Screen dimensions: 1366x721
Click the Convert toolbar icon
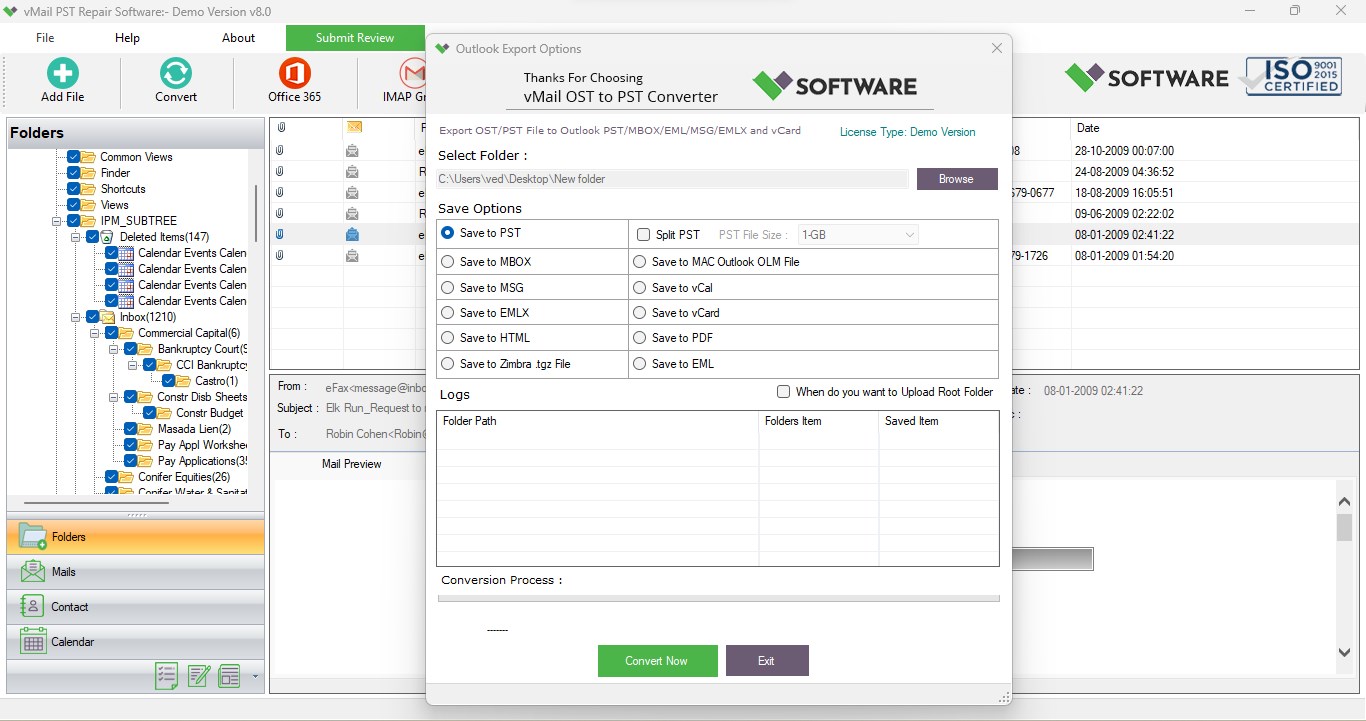pos(176,73)
